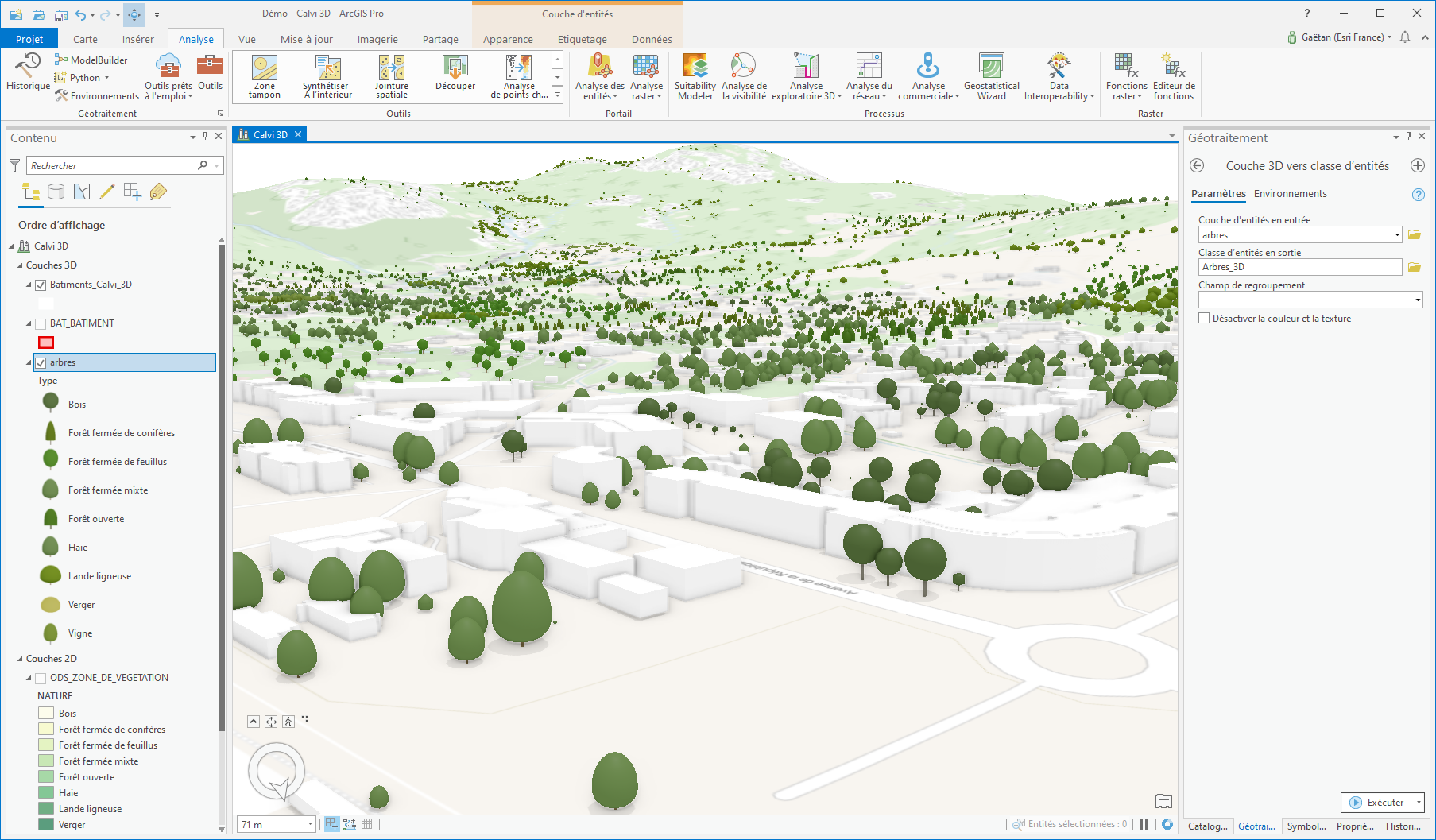This screenshot has width=1436, height=840.
Task: Open Exécuter button dropdown arrow
Action: [1419, 803]
